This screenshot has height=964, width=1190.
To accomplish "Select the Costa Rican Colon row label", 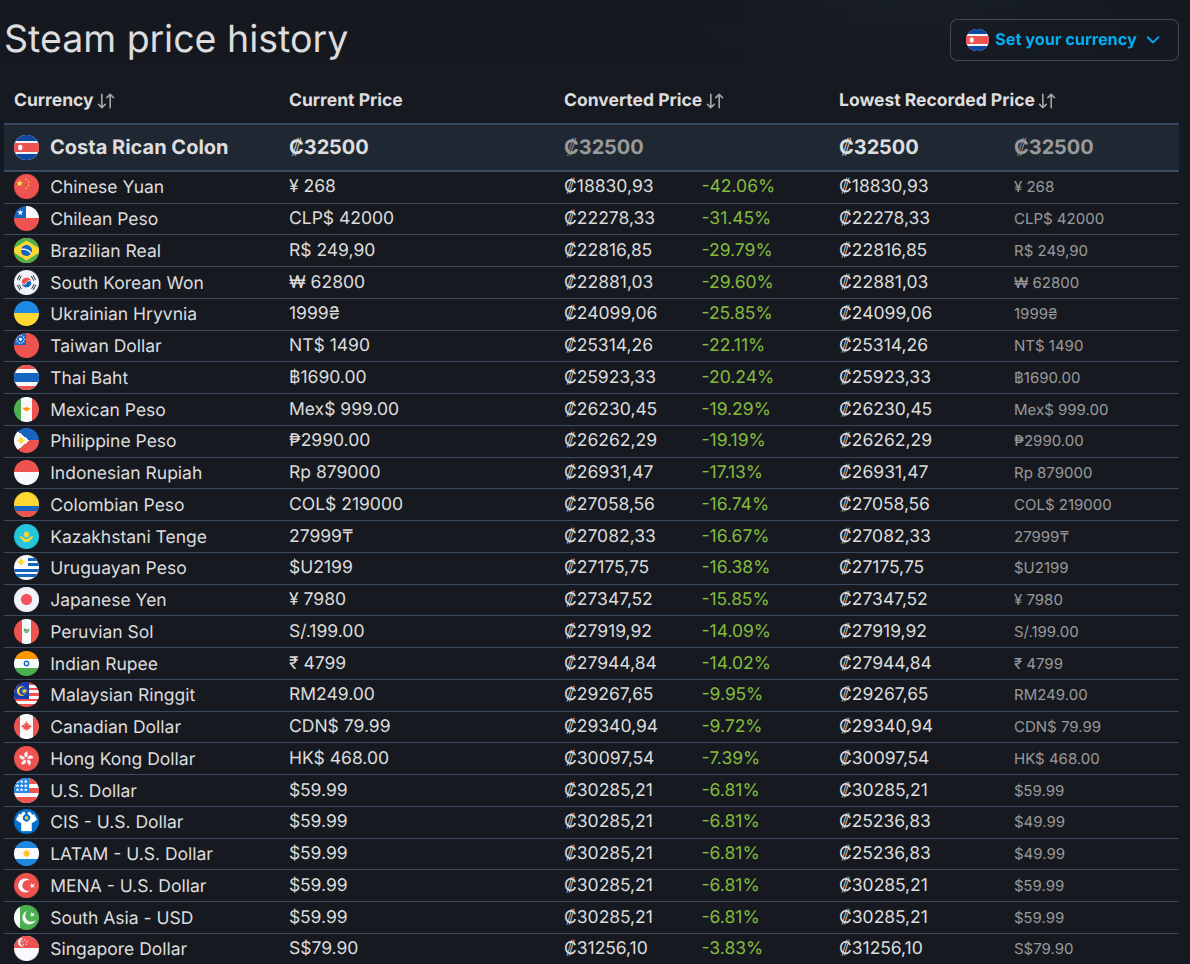I will pos(139,147).
